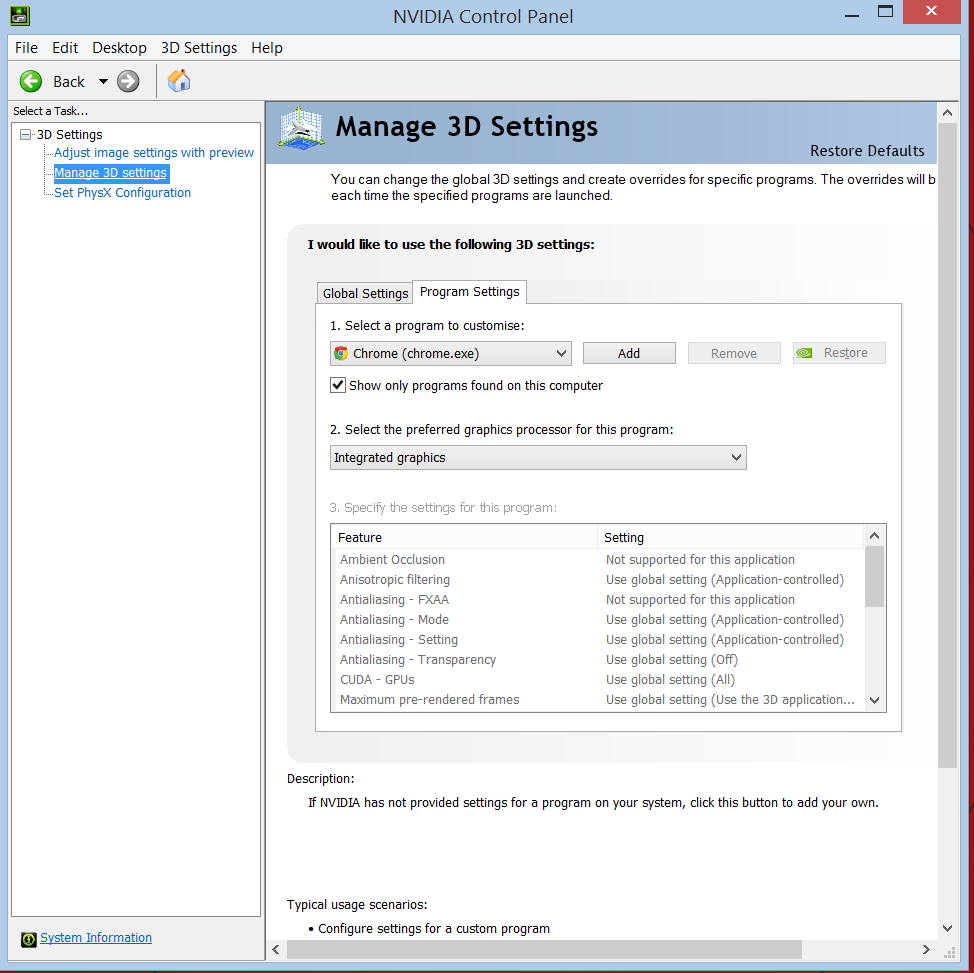Click the Manage 3D Settings header icon
The image size is (974, 973).
[301, 129]
